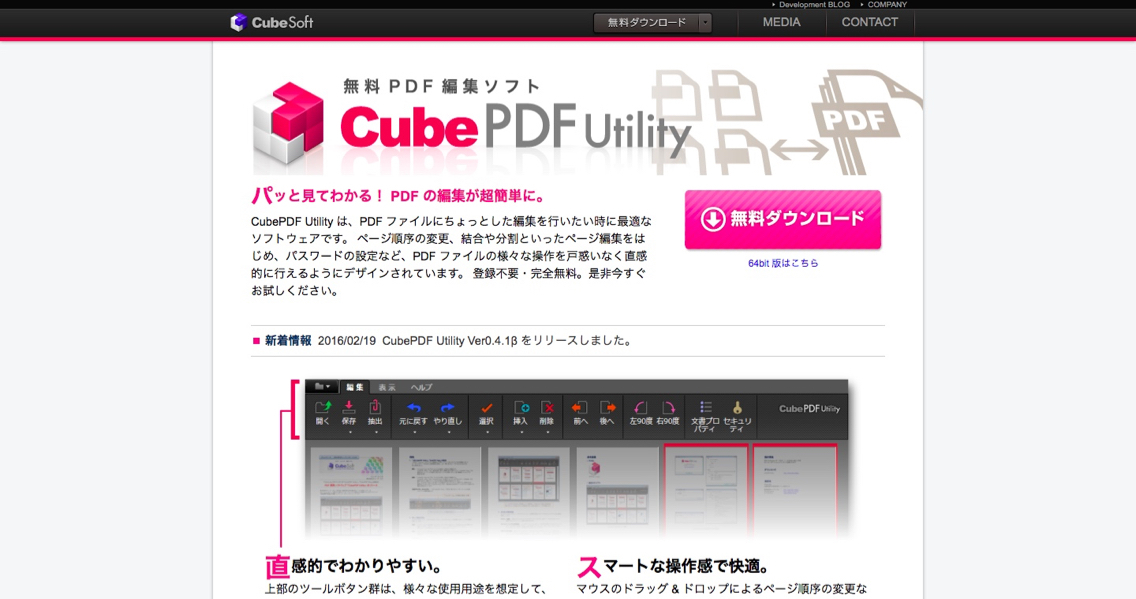1136x599 pixels.
Task: Expand the 無料ダウンロード dropdown arrow in header
Action: [x=705, y=22]
